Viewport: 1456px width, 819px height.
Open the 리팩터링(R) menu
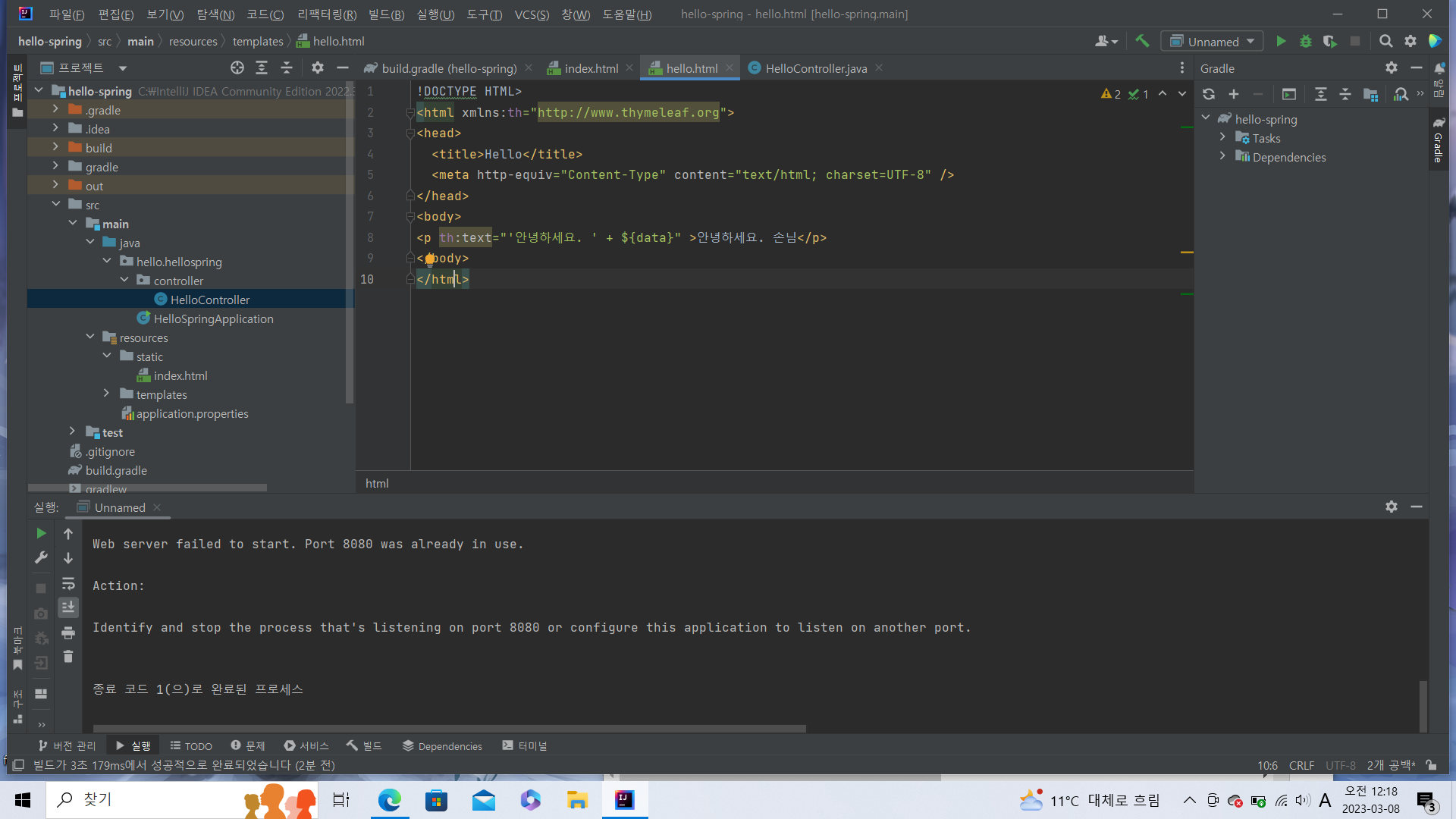tap(327, 14)
